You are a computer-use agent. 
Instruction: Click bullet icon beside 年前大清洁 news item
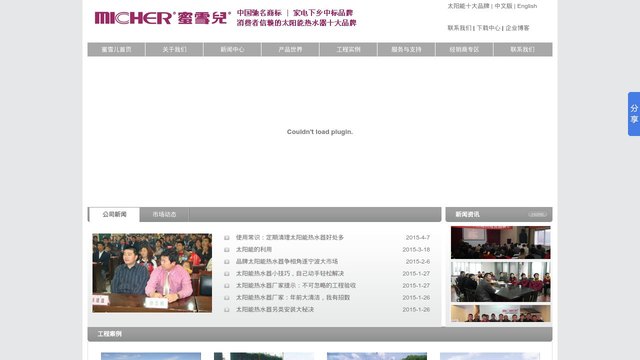(x=227, y=298)
